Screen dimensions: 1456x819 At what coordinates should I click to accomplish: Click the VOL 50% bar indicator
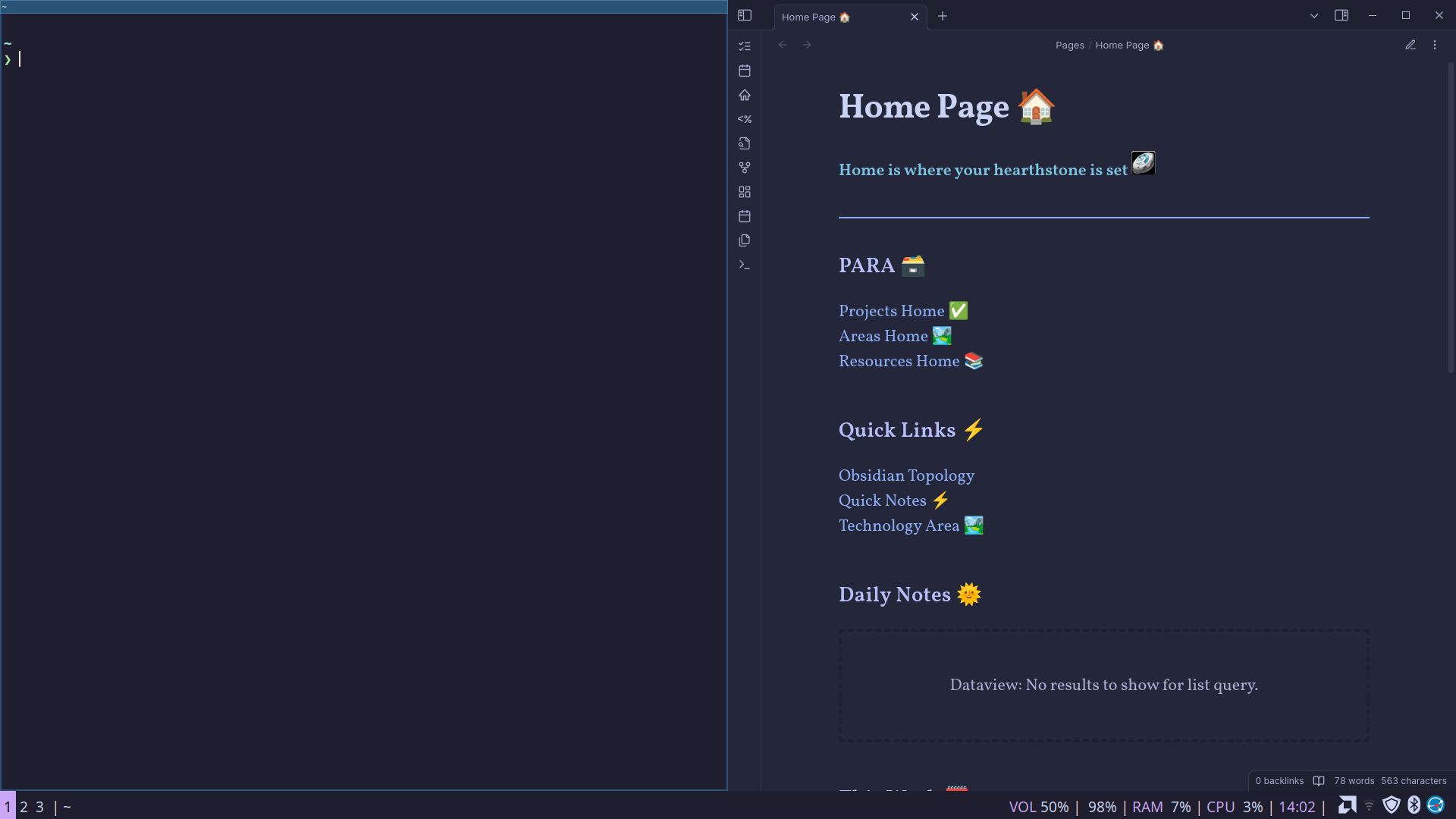[x=1038, y=807]
